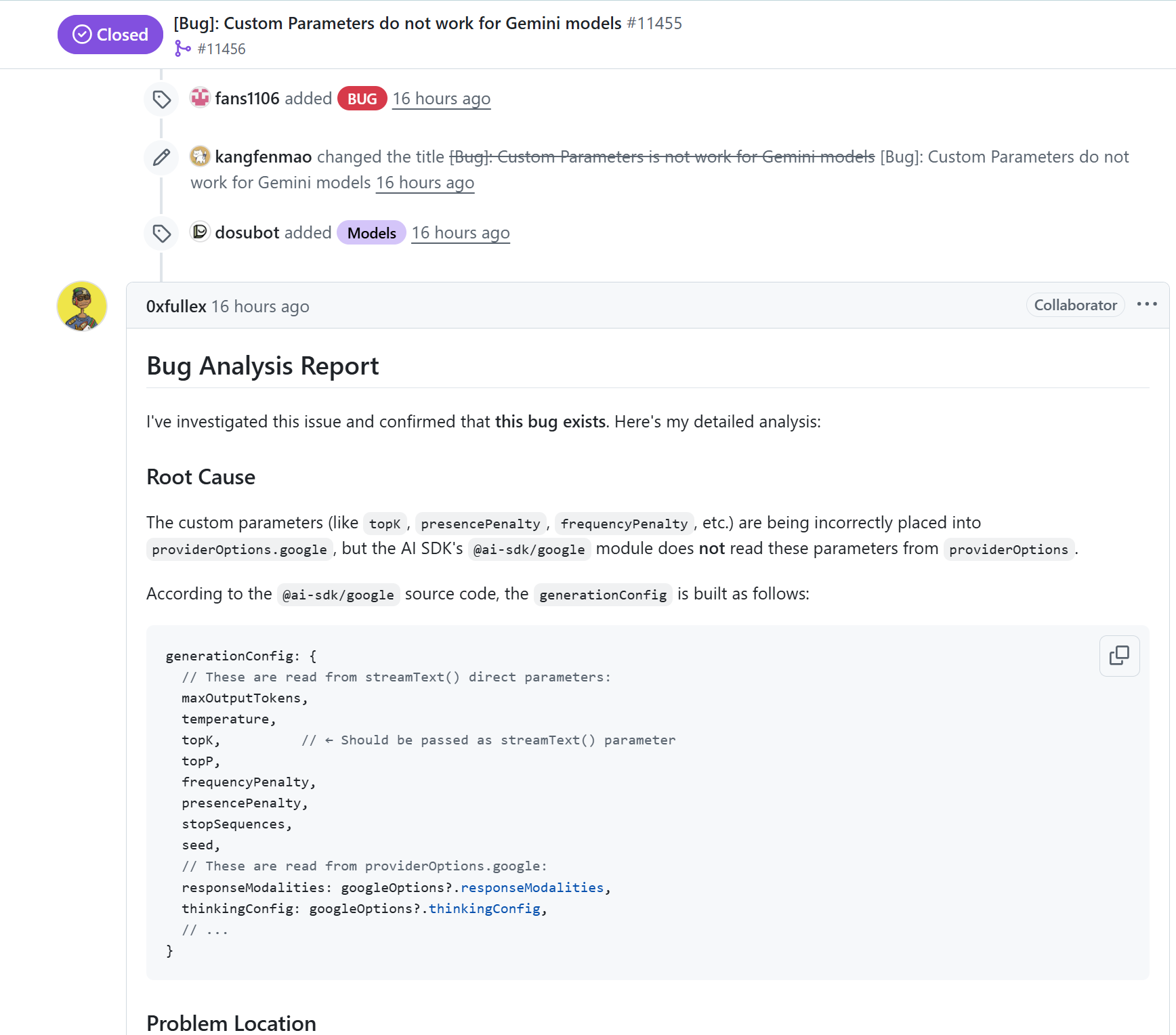Open 0xfullex's profile from comment header
This screenshot has height=1035, width=1176.
click(x=176, y=307)
